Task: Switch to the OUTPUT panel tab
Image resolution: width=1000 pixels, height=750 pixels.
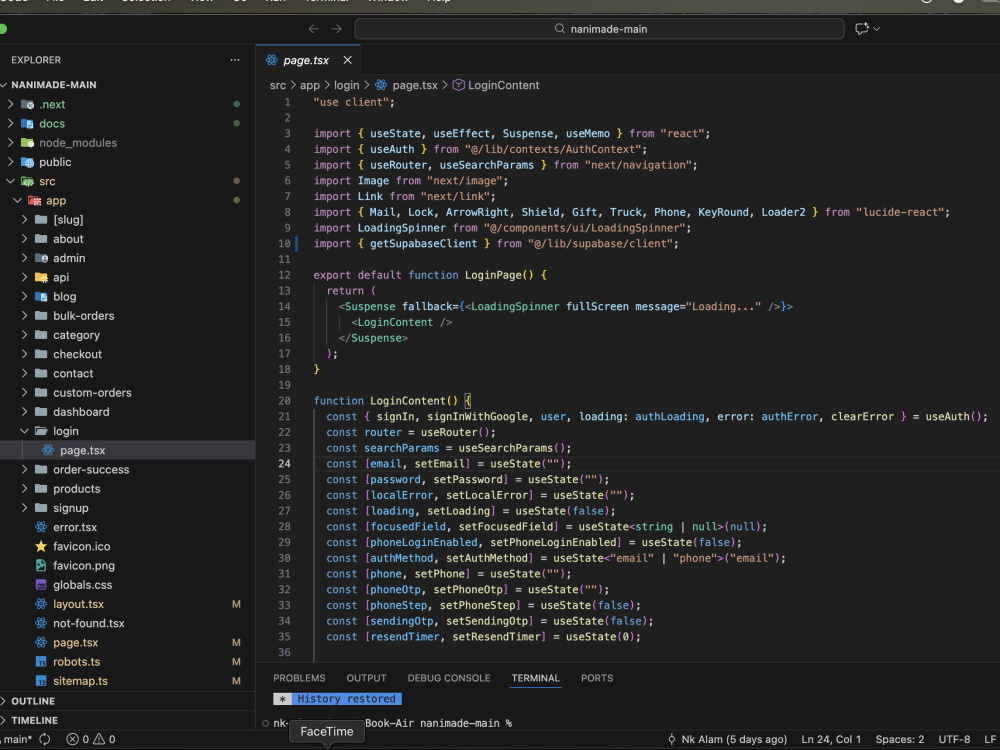Action: [366, 678]
